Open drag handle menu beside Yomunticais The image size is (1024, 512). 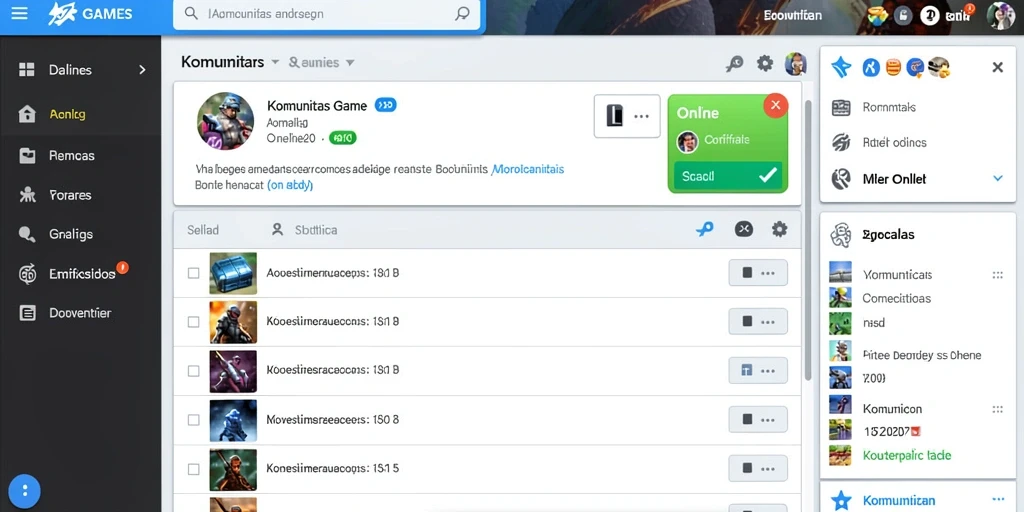click(x=997, y=275)
